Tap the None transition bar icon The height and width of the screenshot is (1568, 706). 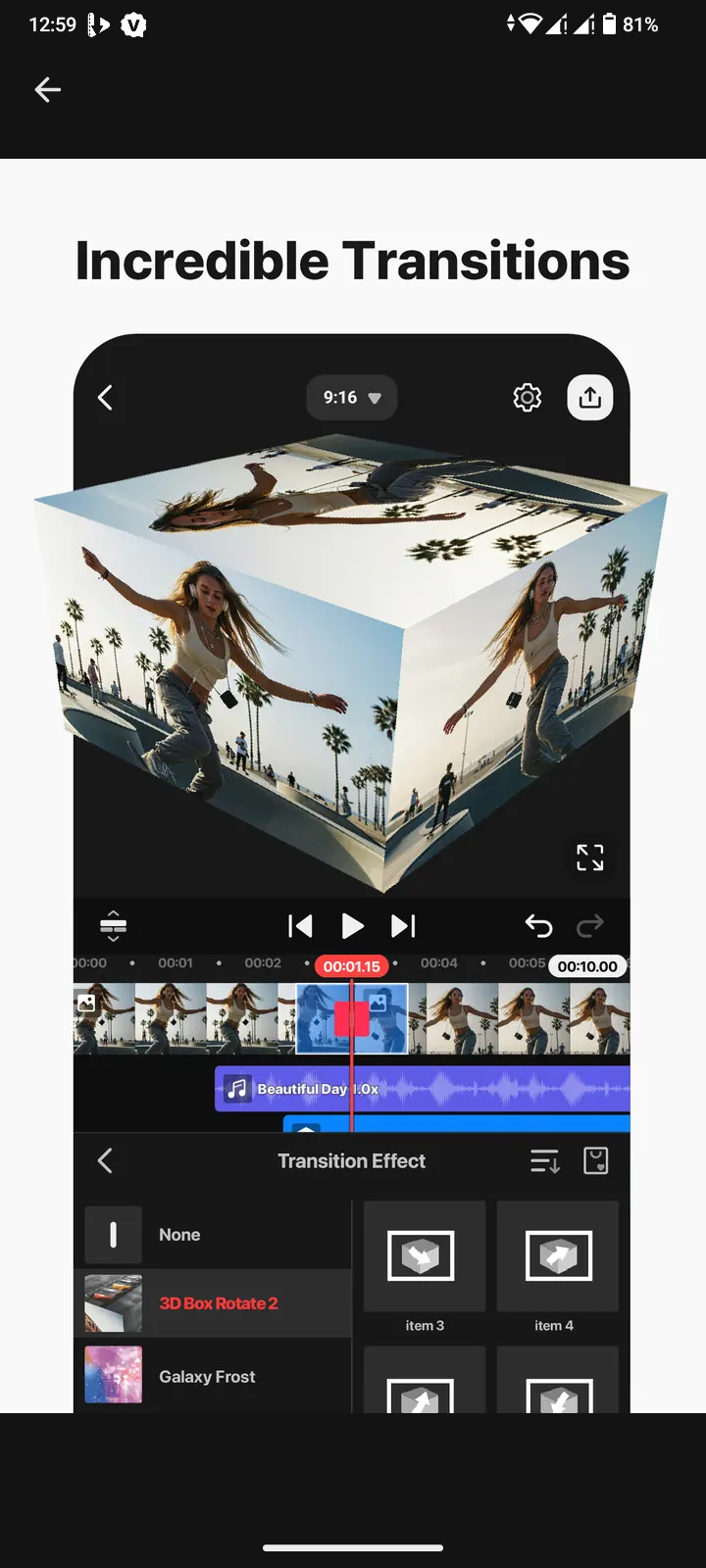[113, 1235]
